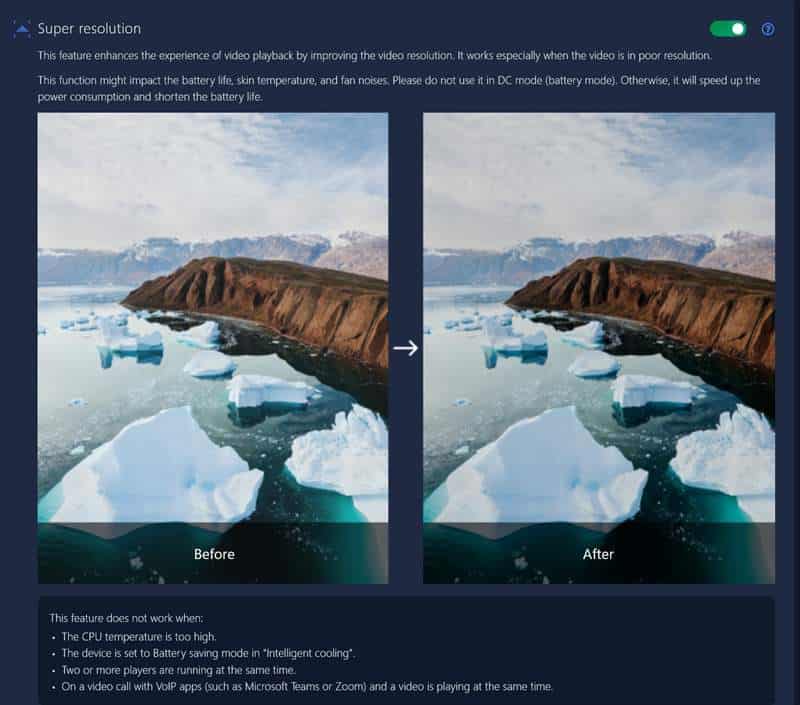Open the After preview image
Screen dimensions: 800x705
click(599, 317)
